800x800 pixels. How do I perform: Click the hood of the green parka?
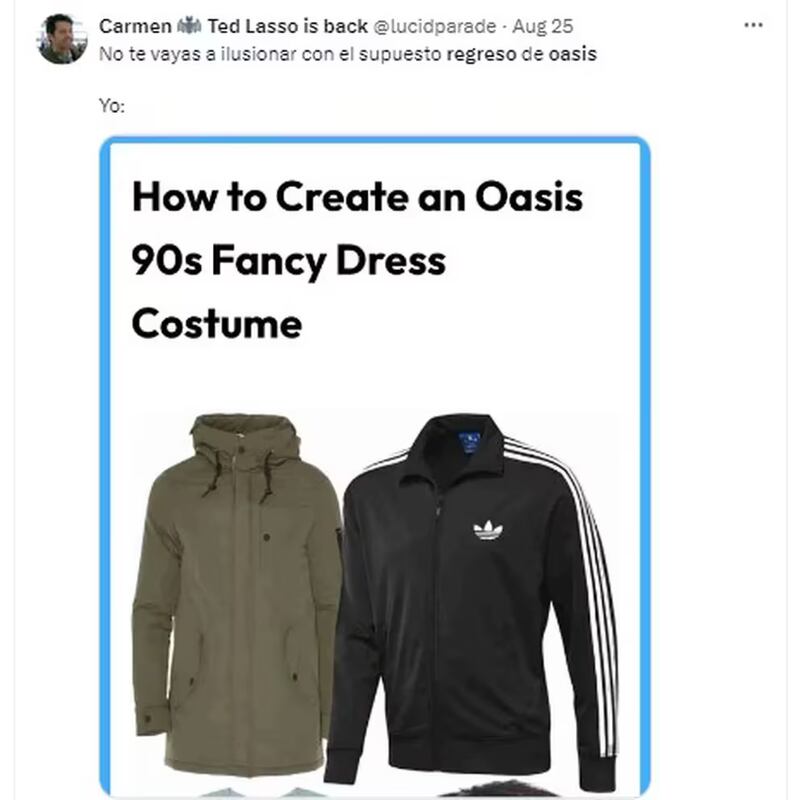(x=242, y=435)
